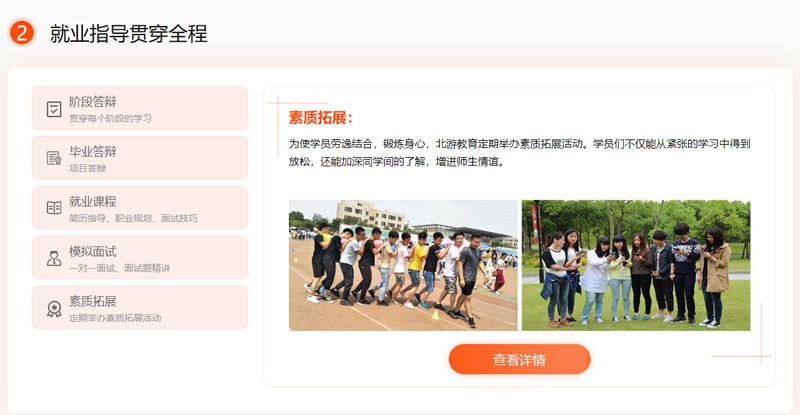Open the 就业课程 tab

(140, 208)
